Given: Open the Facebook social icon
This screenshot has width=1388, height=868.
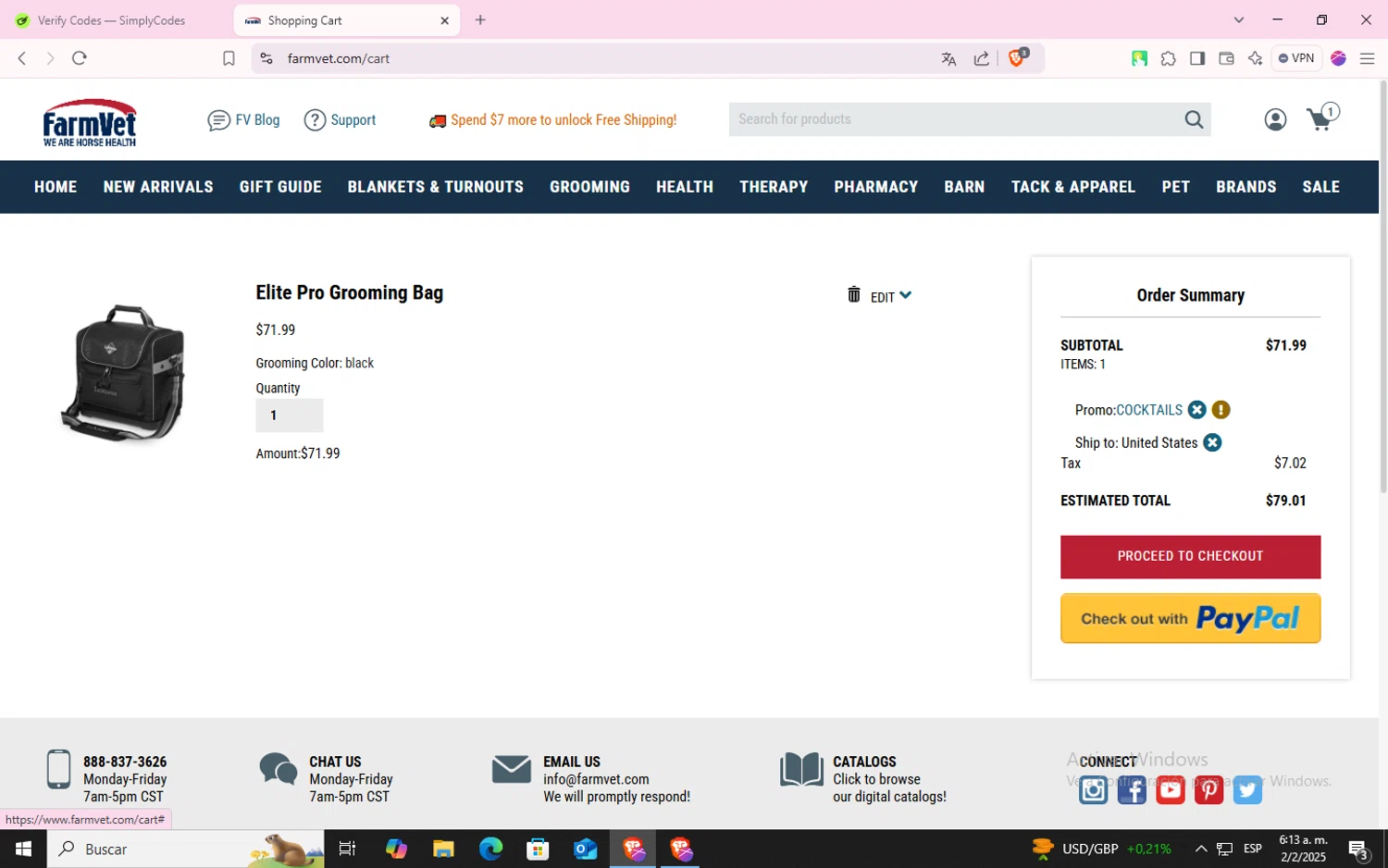Looking at the screenshot, I should click(x=1132, y=790).
